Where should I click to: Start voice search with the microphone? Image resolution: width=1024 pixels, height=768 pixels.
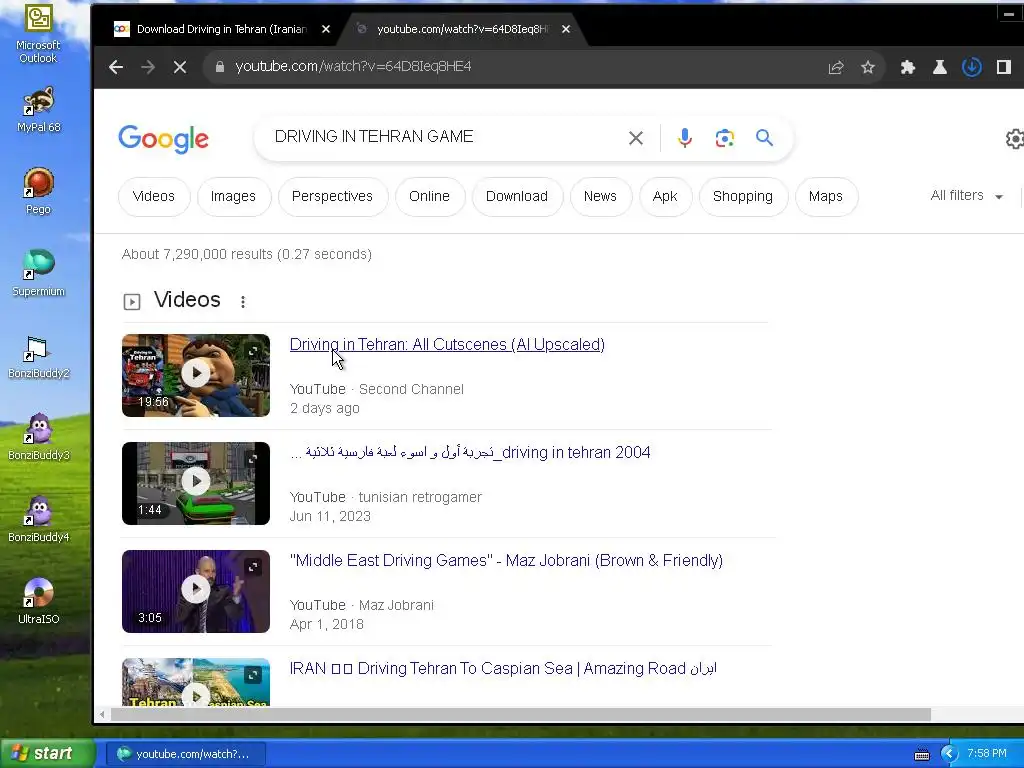684,138
